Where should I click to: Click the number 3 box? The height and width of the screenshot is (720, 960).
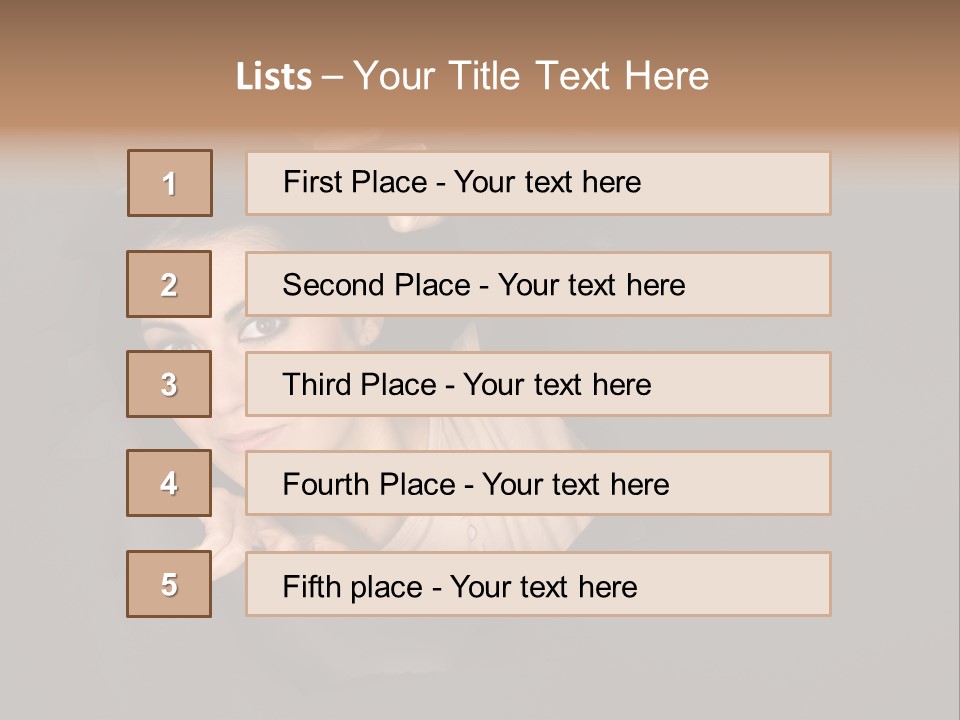pyautogui.click(x=169, y=384)
